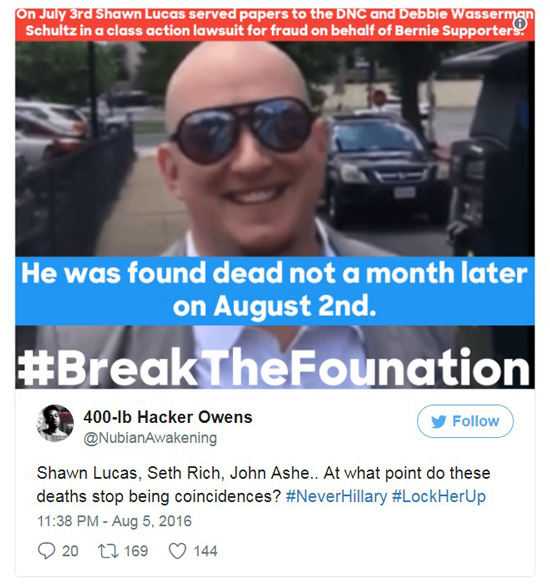
Task: Click the reply speech bubble icon
Action: click(x=47, y=551)
